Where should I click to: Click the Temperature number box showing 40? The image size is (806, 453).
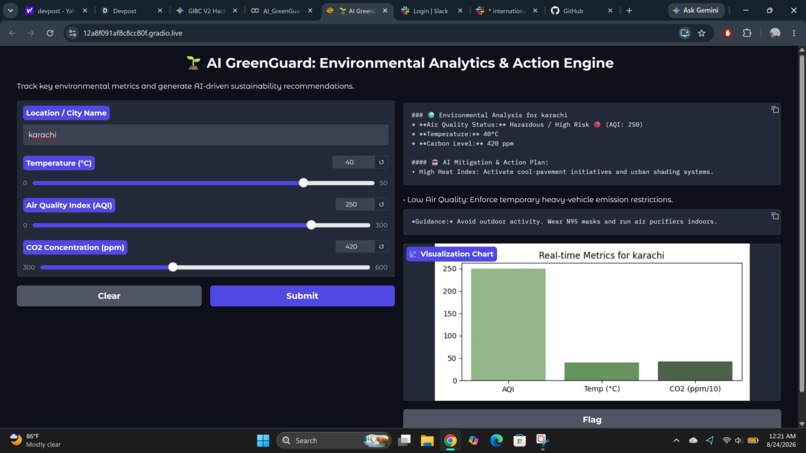pyautogui.click(x=353, y=162)
